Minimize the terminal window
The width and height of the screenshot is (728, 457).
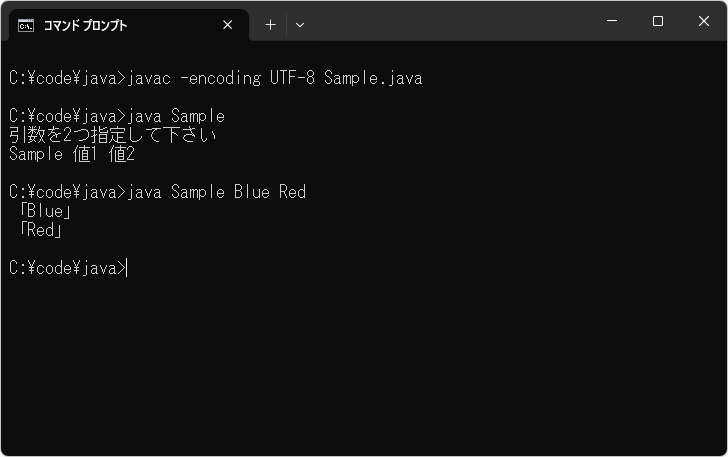point(611,21)
